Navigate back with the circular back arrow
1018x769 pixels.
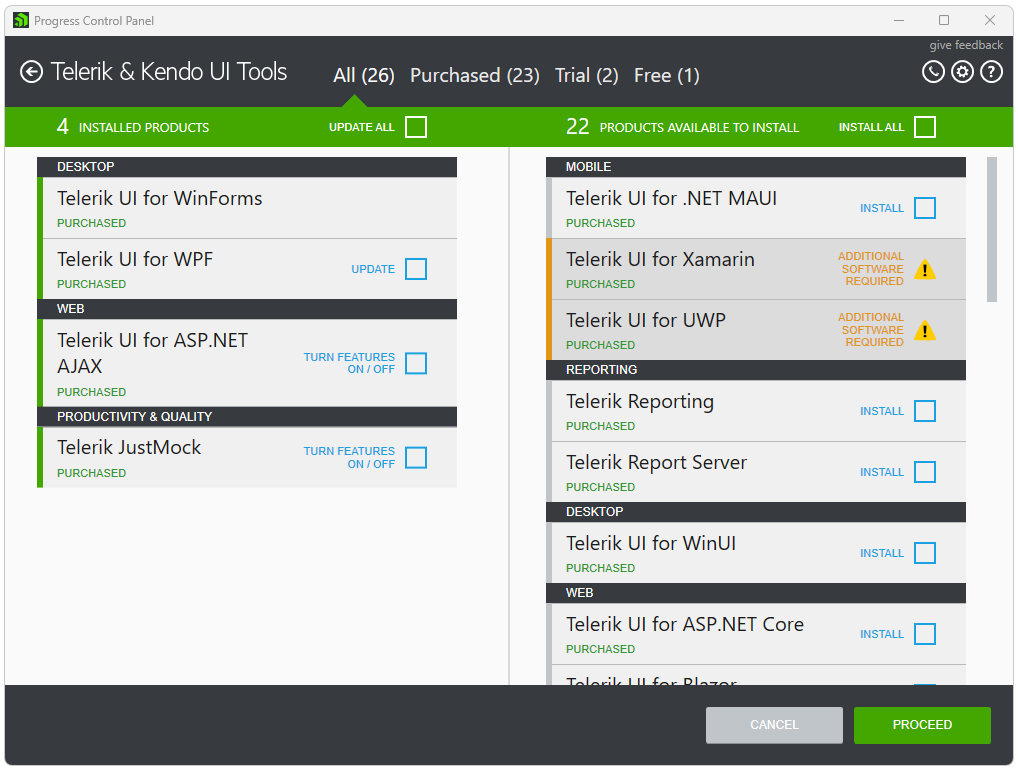click(x=31, y=71)
